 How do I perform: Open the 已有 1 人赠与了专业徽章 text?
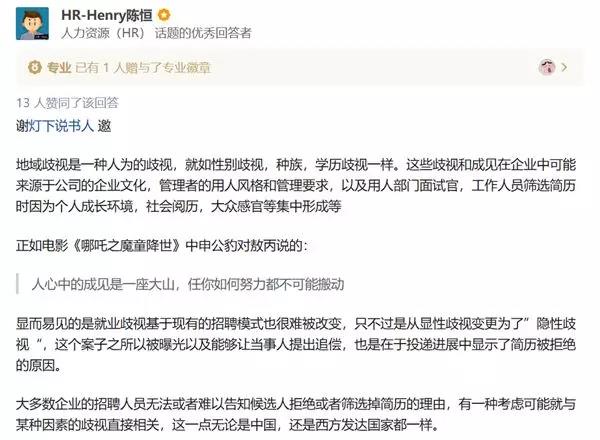coord(143,68)
